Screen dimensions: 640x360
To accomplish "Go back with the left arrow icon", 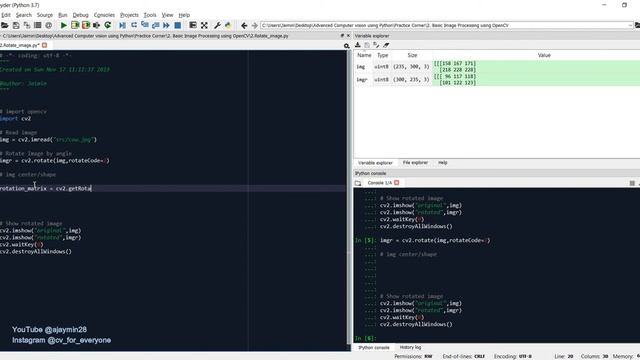I will tap(244, 25).
